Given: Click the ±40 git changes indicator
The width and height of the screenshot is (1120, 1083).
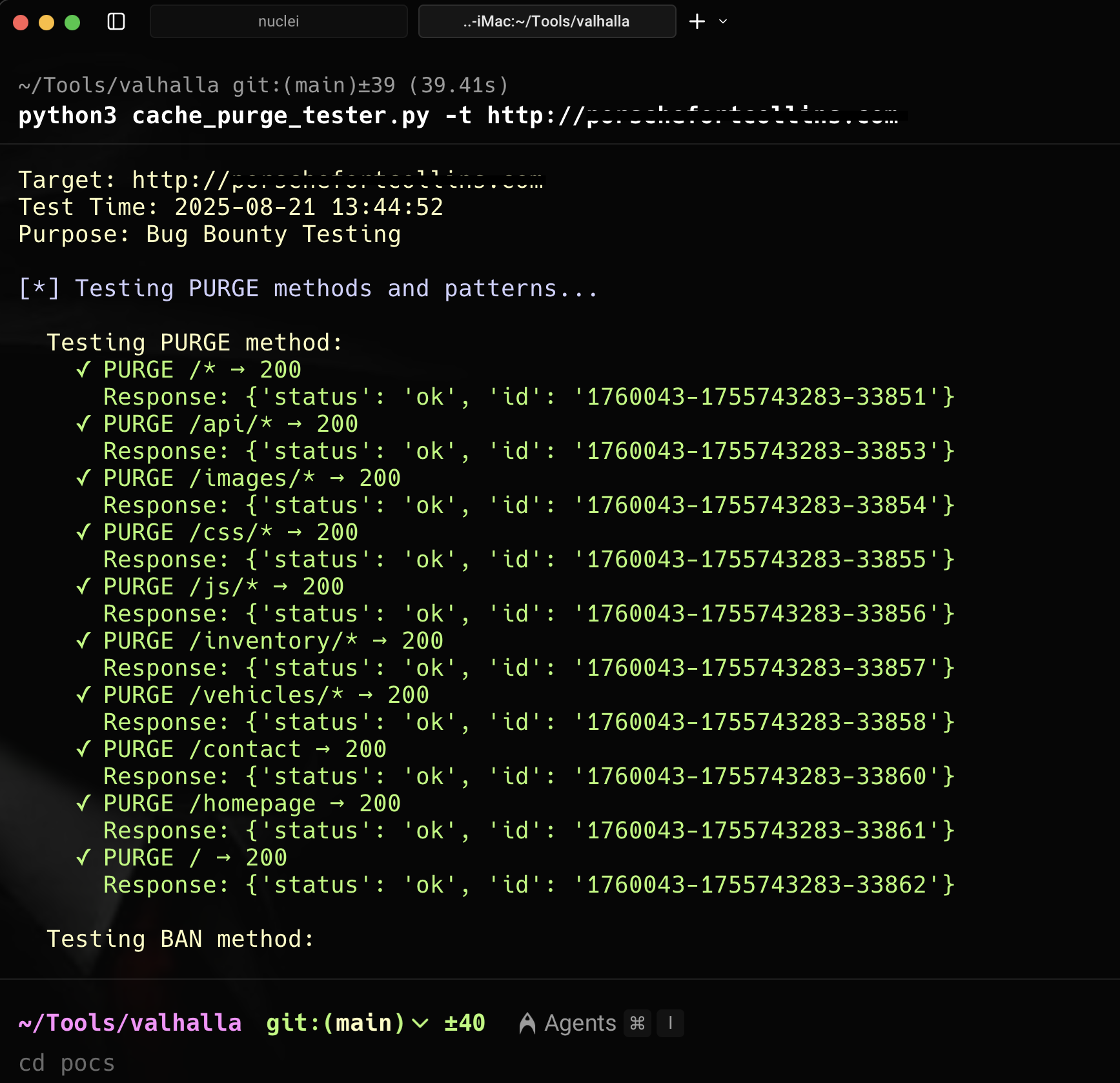Looking at the screenshot, I should click(x=463, y=1023).
